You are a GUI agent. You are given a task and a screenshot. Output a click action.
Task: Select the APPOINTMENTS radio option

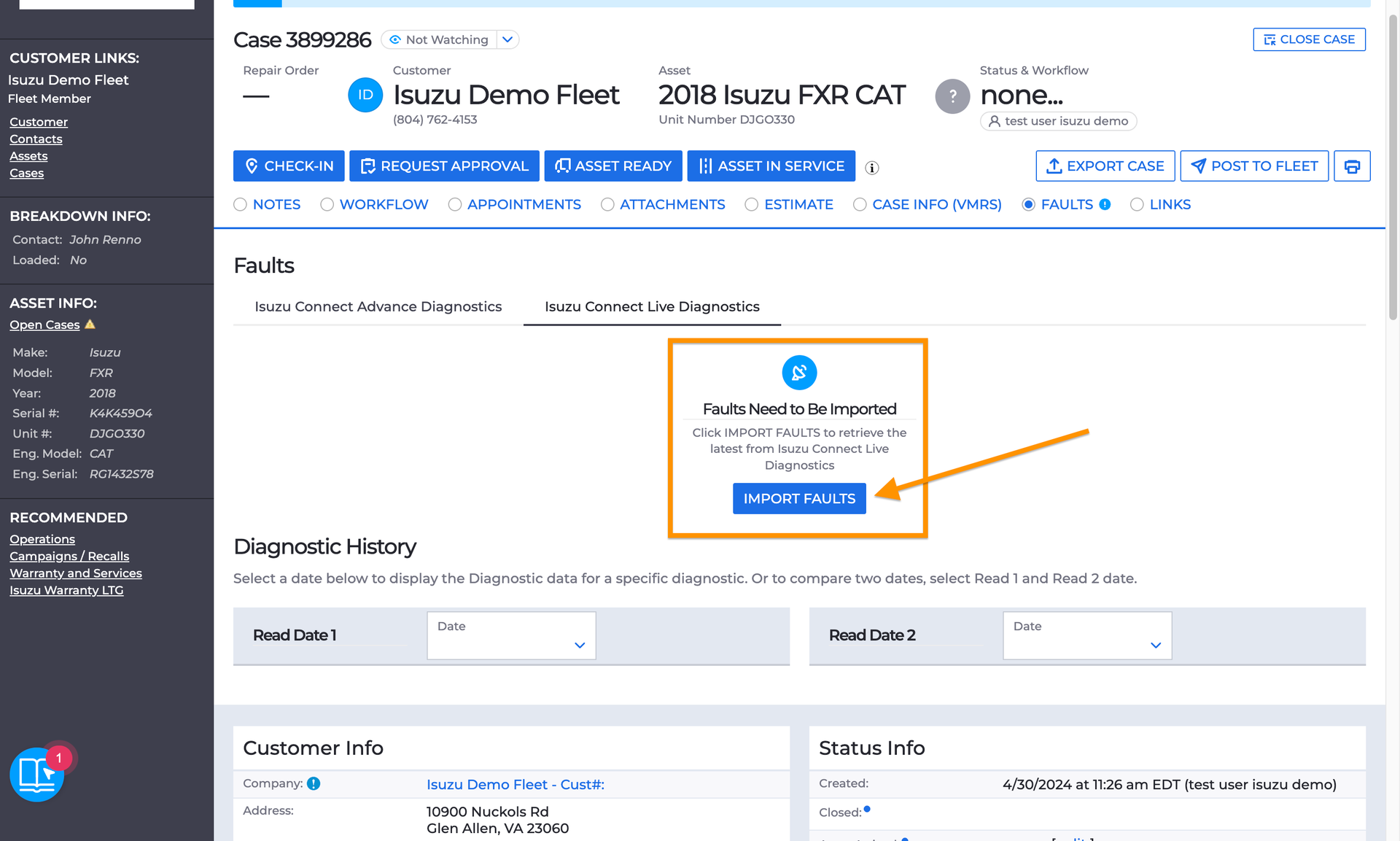tap(454, 205)
